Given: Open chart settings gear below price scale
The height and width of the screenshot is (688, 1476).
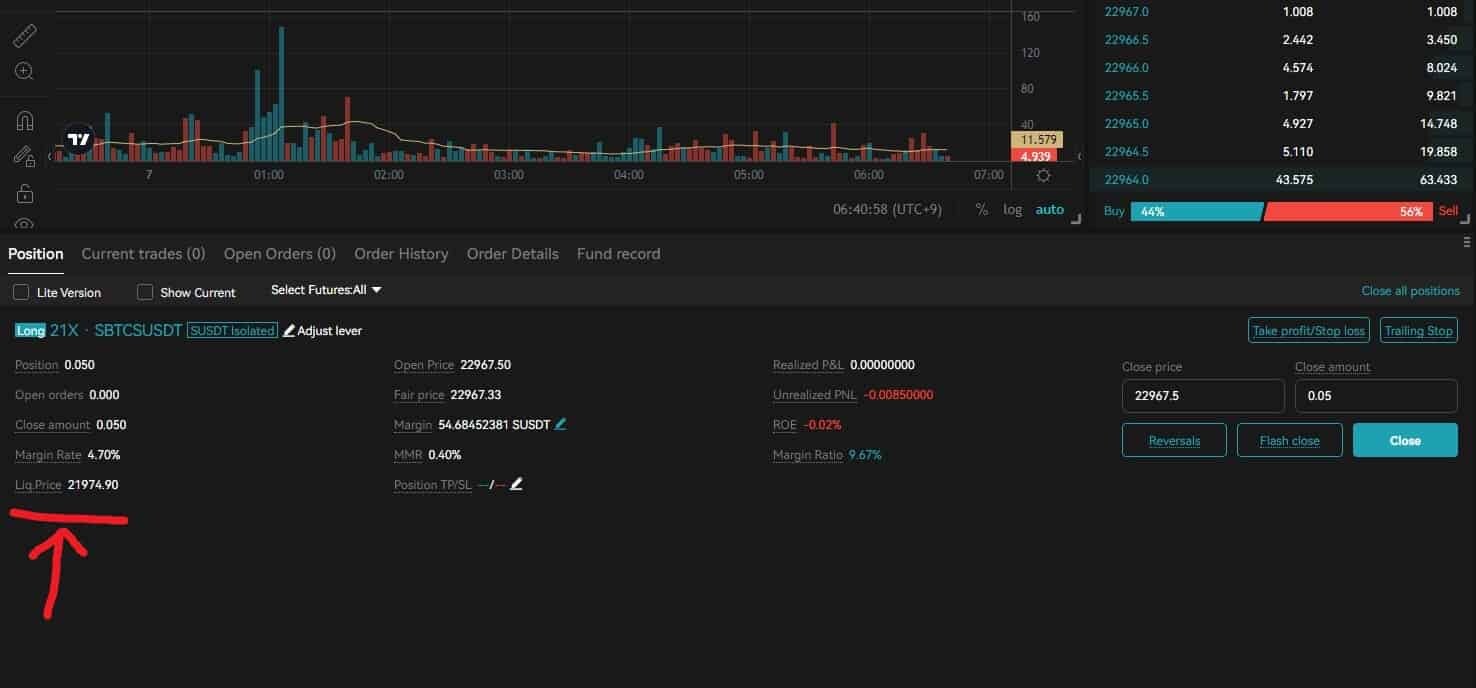Looking at the screenshot, I should pyautogui.click(x=1043, y=176).
